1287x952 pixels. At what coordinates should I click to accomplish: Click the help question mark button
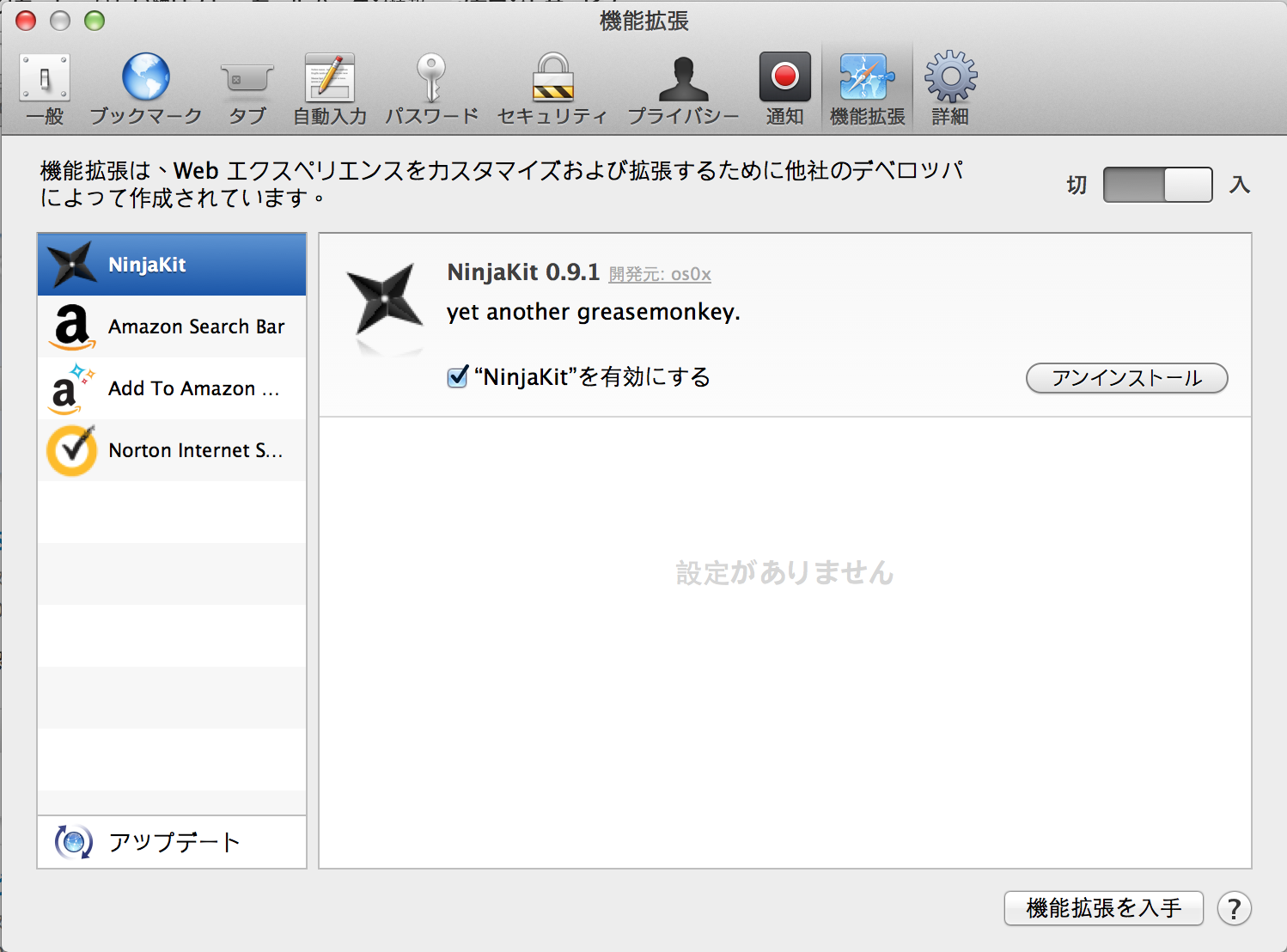click(1234, 908)
